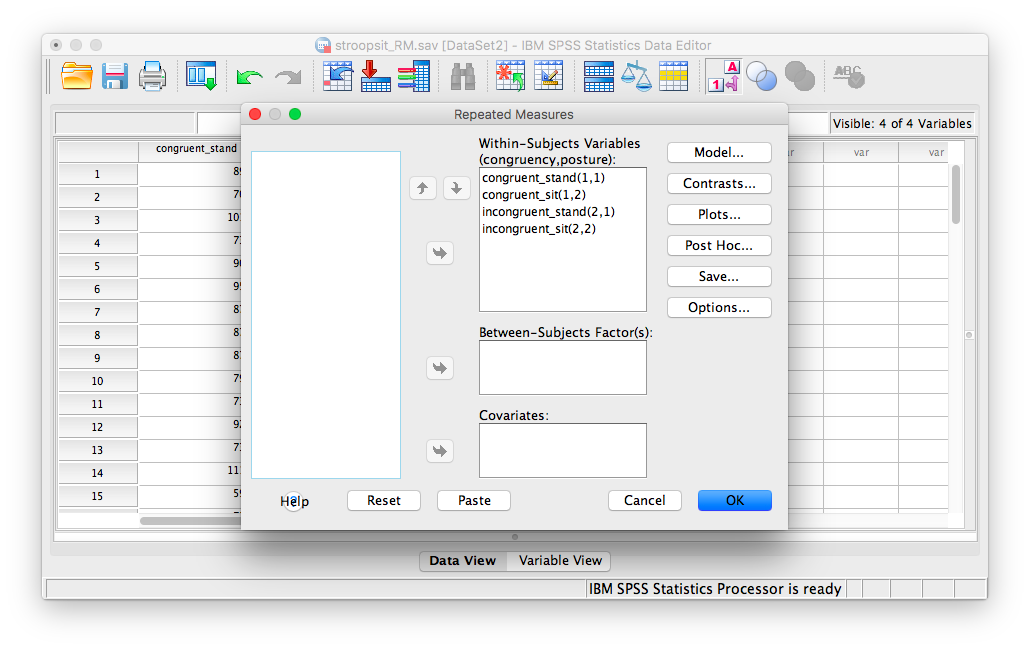Screen dimensions: 1030x650
Task: Select row 15 header in data grid
Action: tap(97, 496)
